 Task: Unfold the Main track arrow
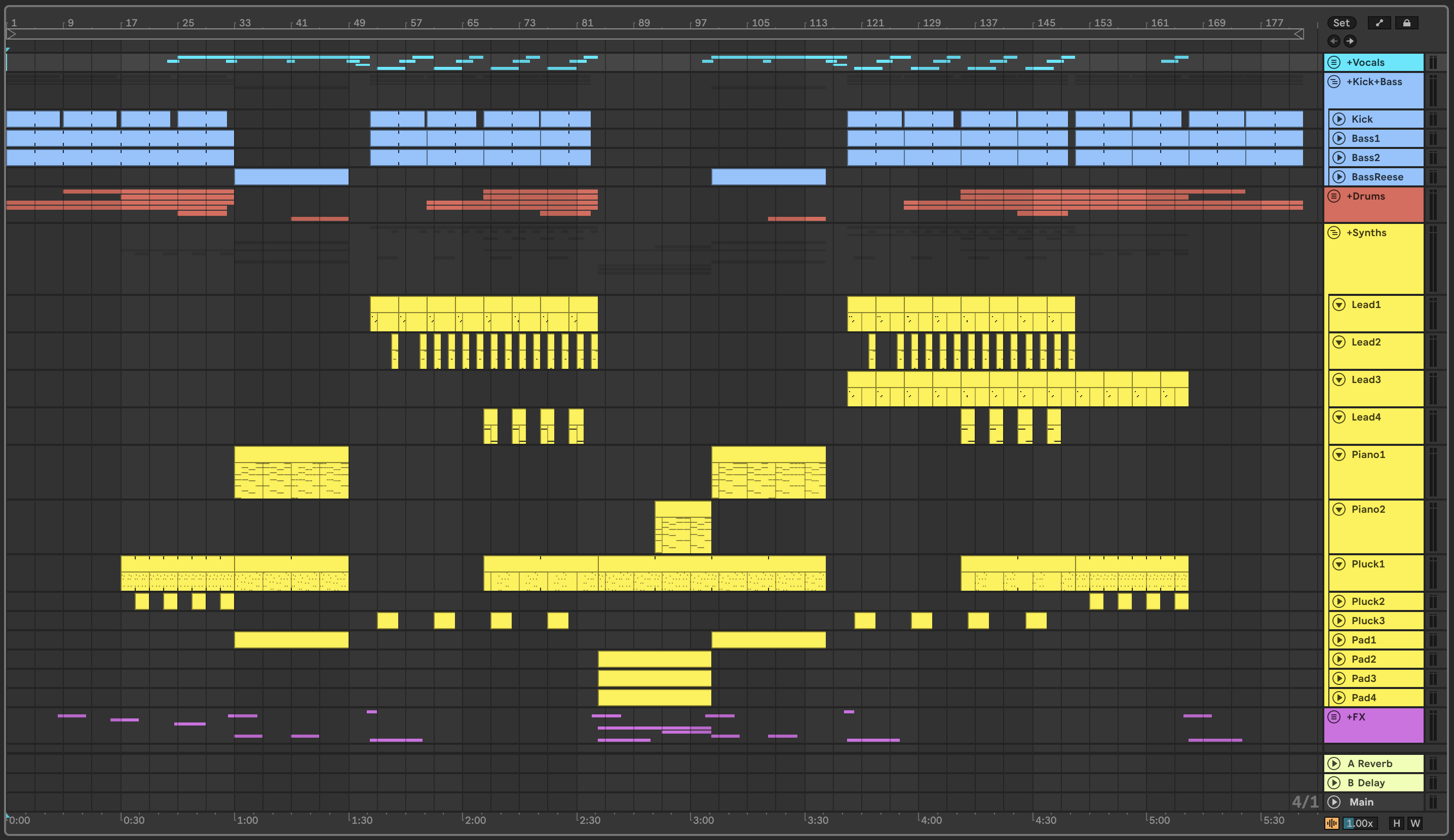(1334, 802)
